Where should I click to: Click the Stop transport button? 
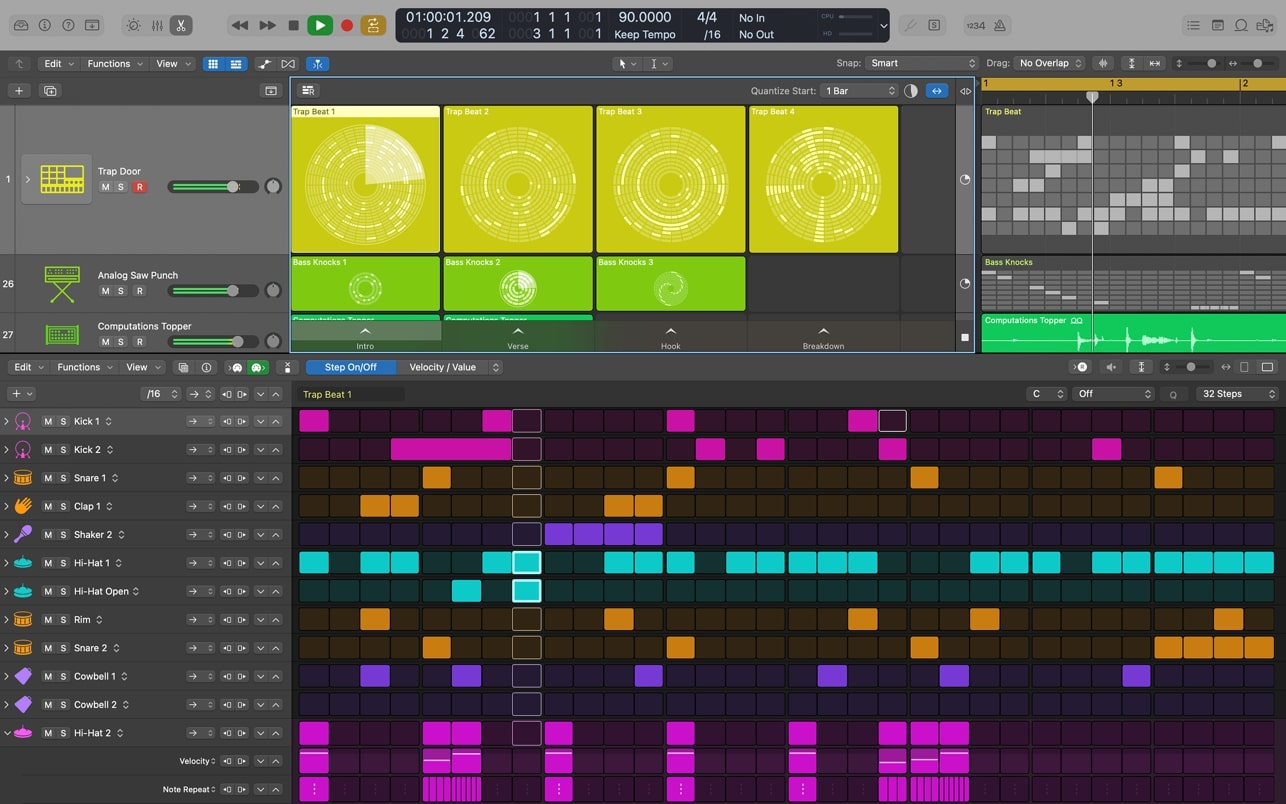click(293, 25)
